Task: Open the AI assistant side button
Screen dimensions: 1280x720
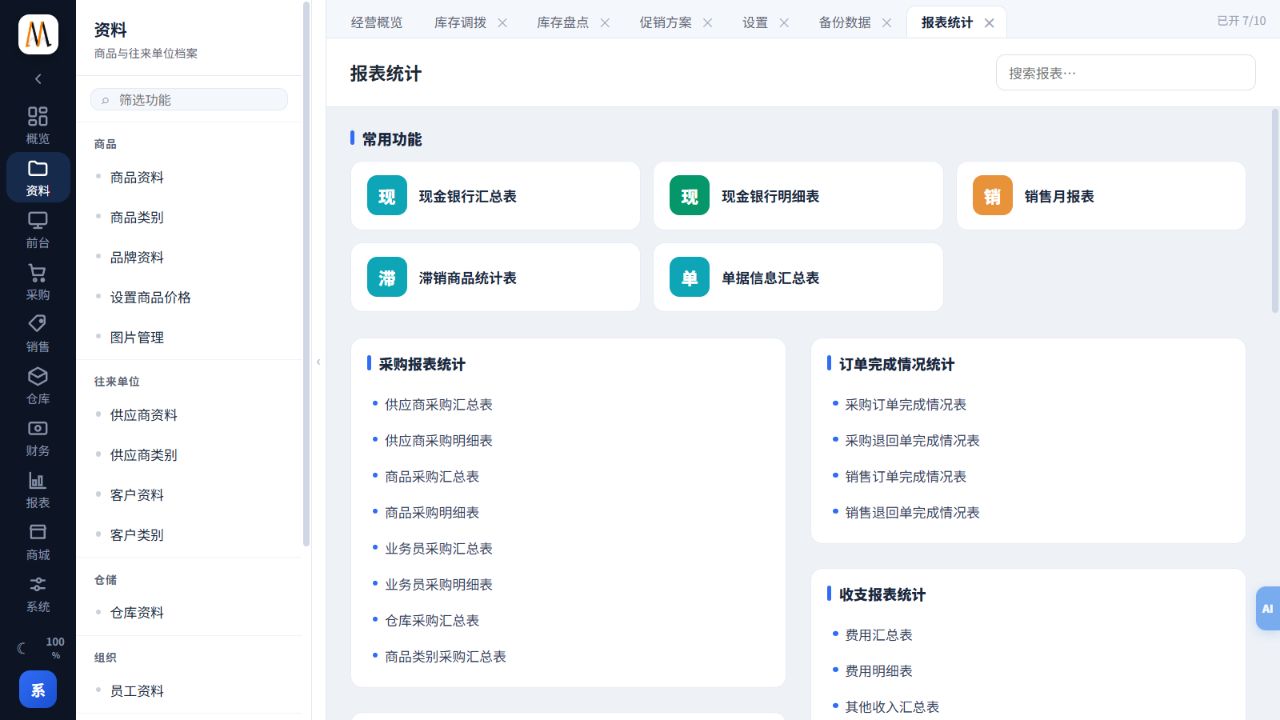Action: 1268,608
